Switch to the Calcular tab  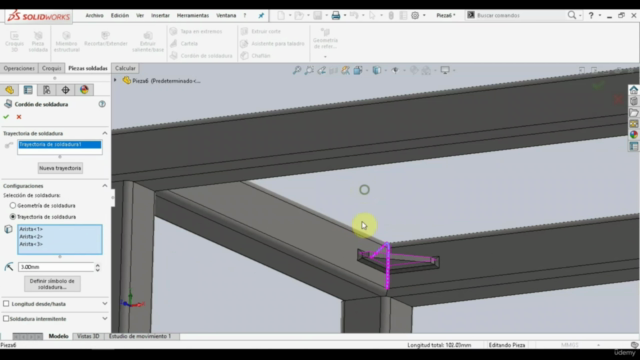(125, 68)
